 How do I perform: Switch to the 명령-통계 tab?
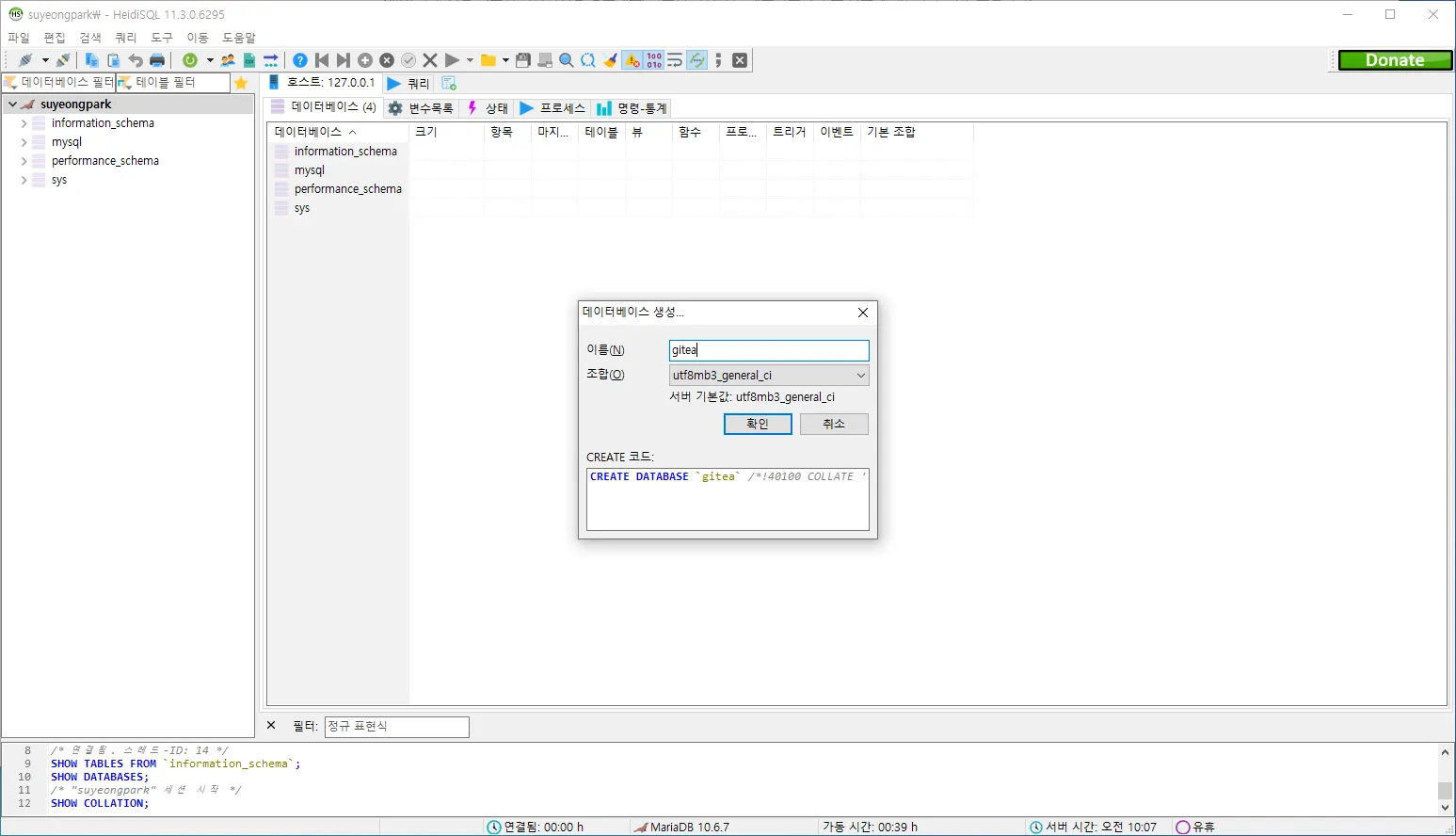(632, 108)
